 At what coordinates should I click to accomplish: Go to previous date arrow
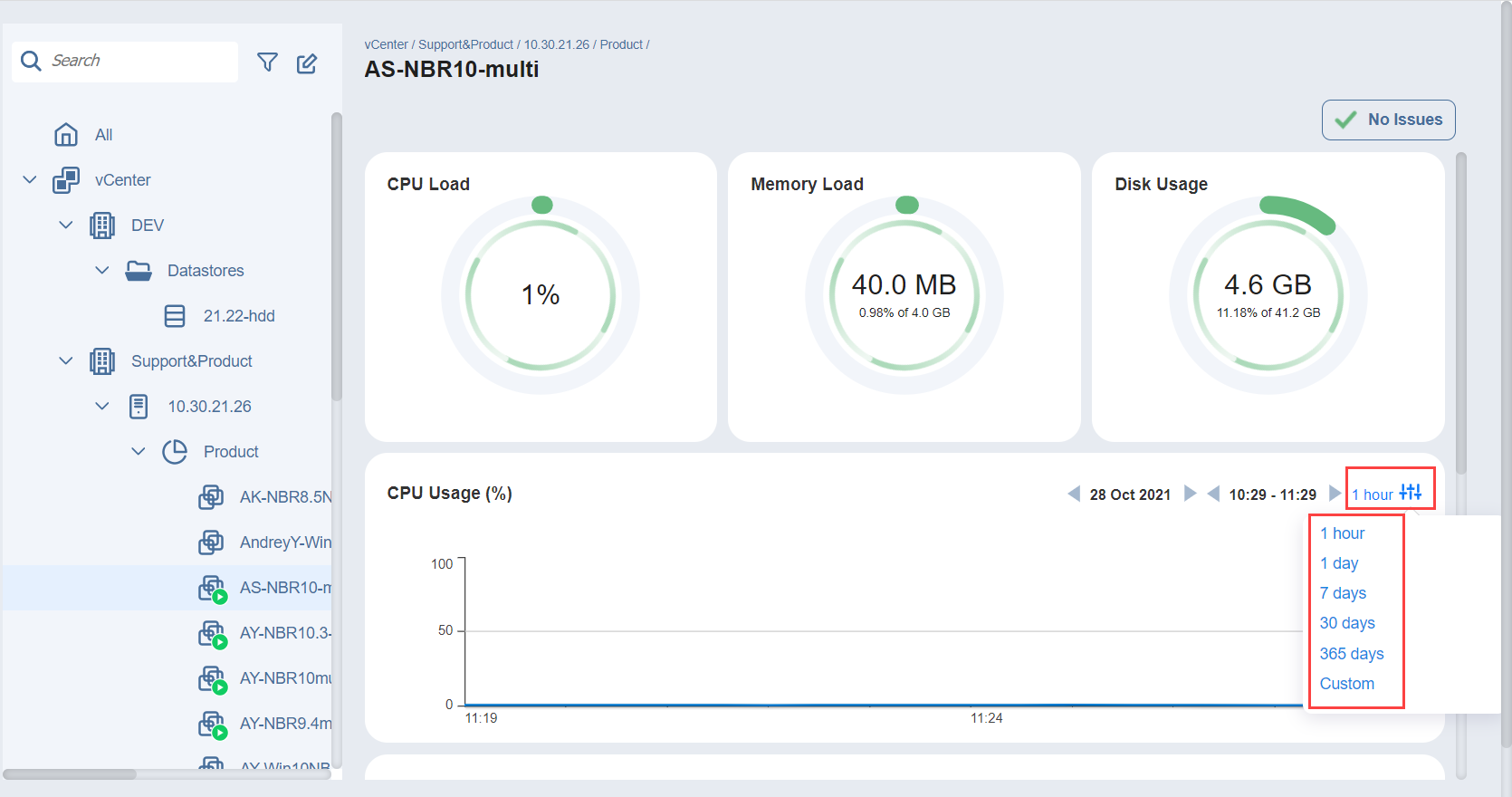click(x=1074, y=494)
